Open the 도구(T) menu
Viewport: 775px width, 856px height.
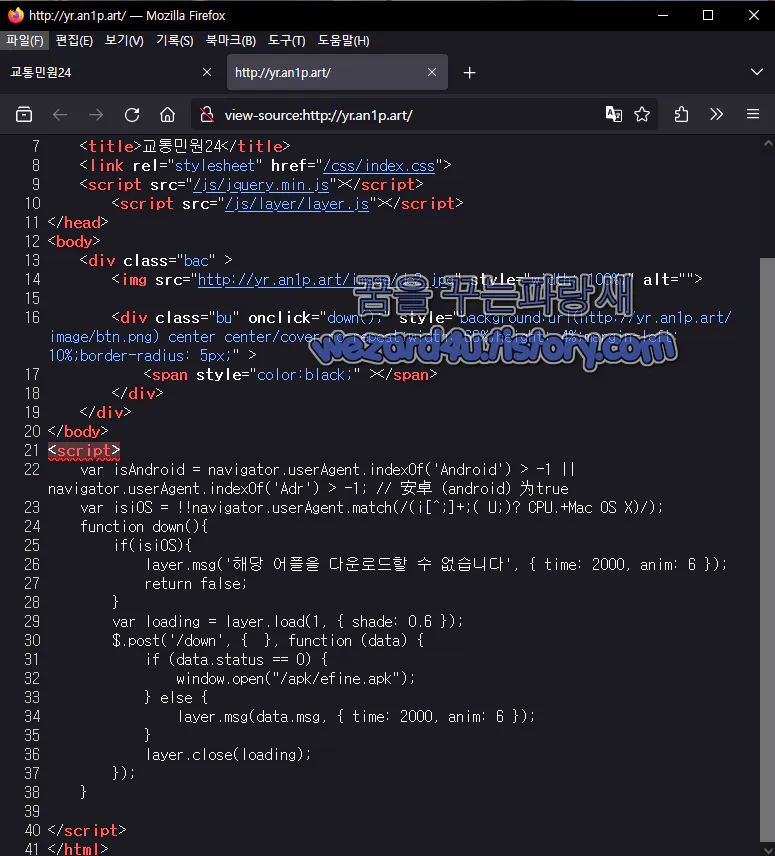287,40
